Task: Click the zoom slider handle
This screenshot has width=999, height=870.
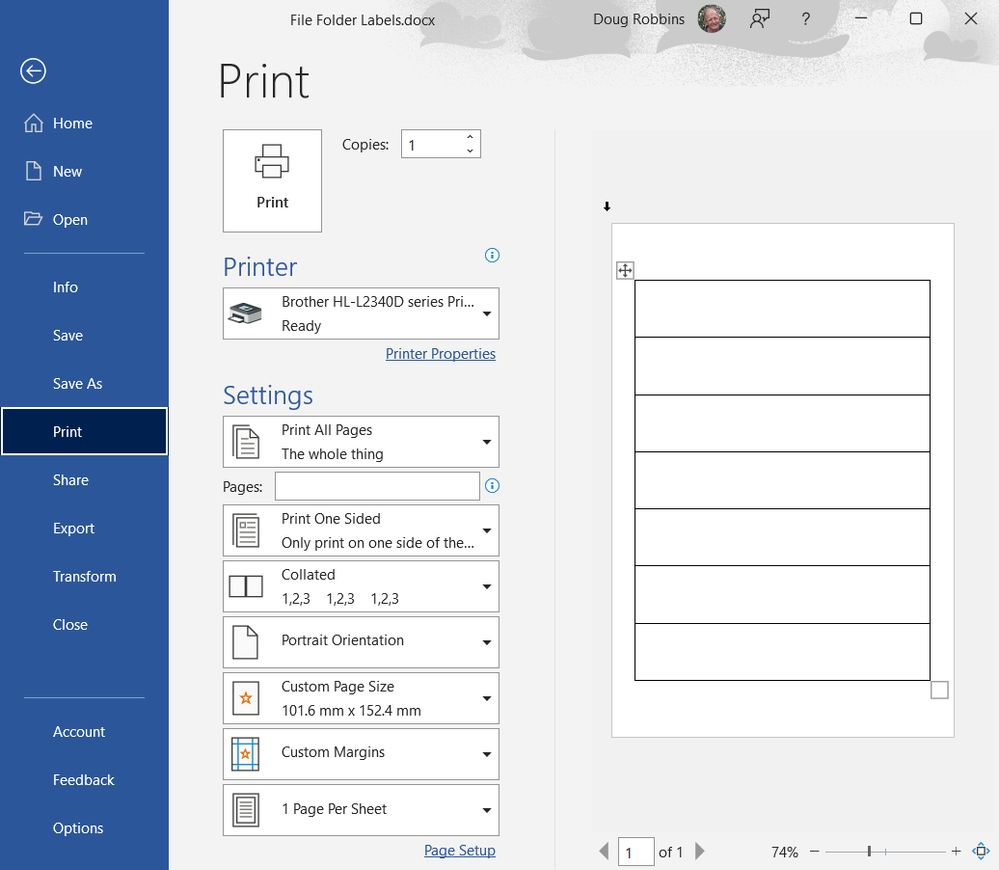Action: pos(869,851)
